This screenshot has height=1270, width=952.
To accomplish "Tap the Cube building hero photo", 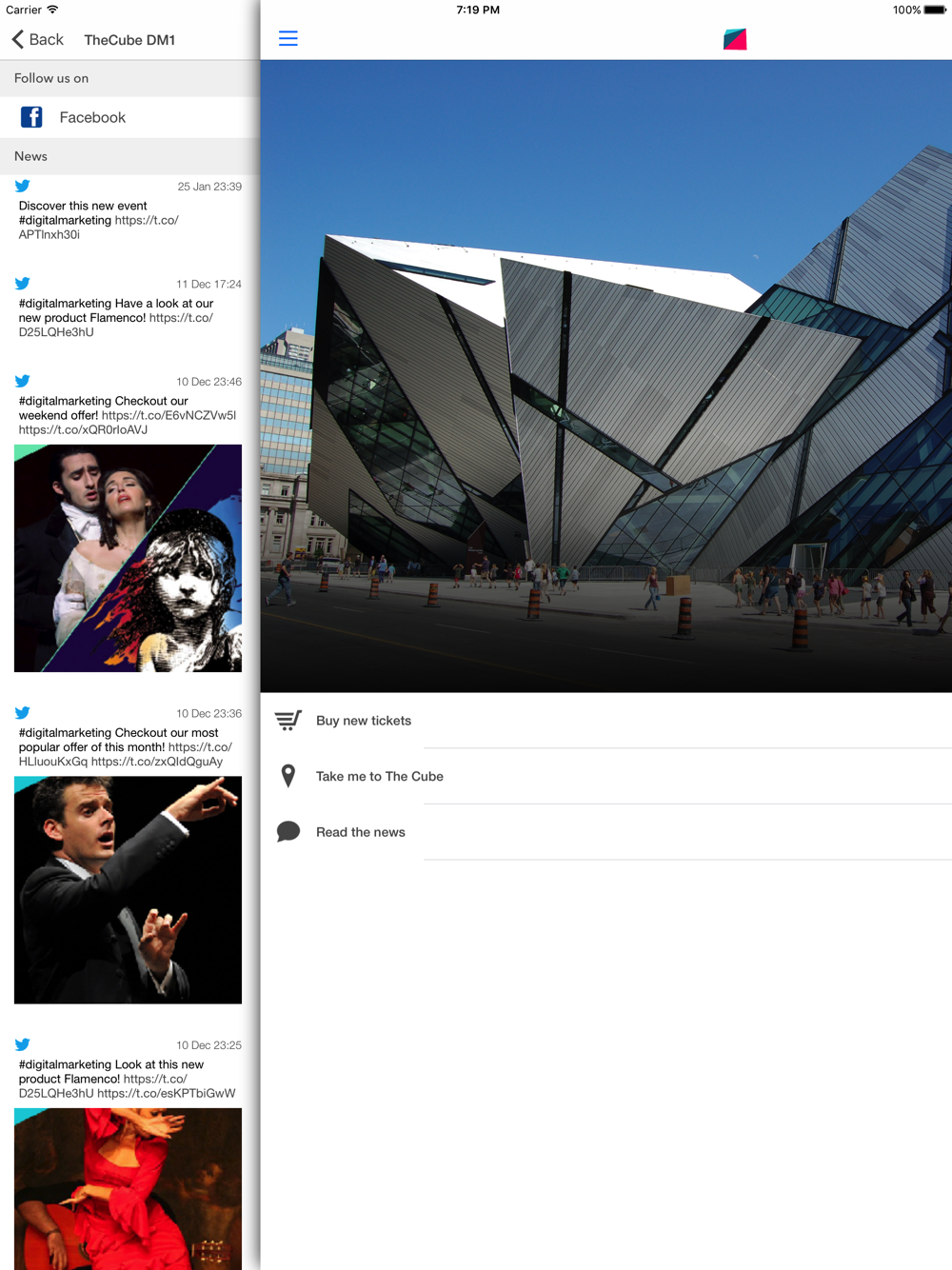I will click(x=606, y=376).
